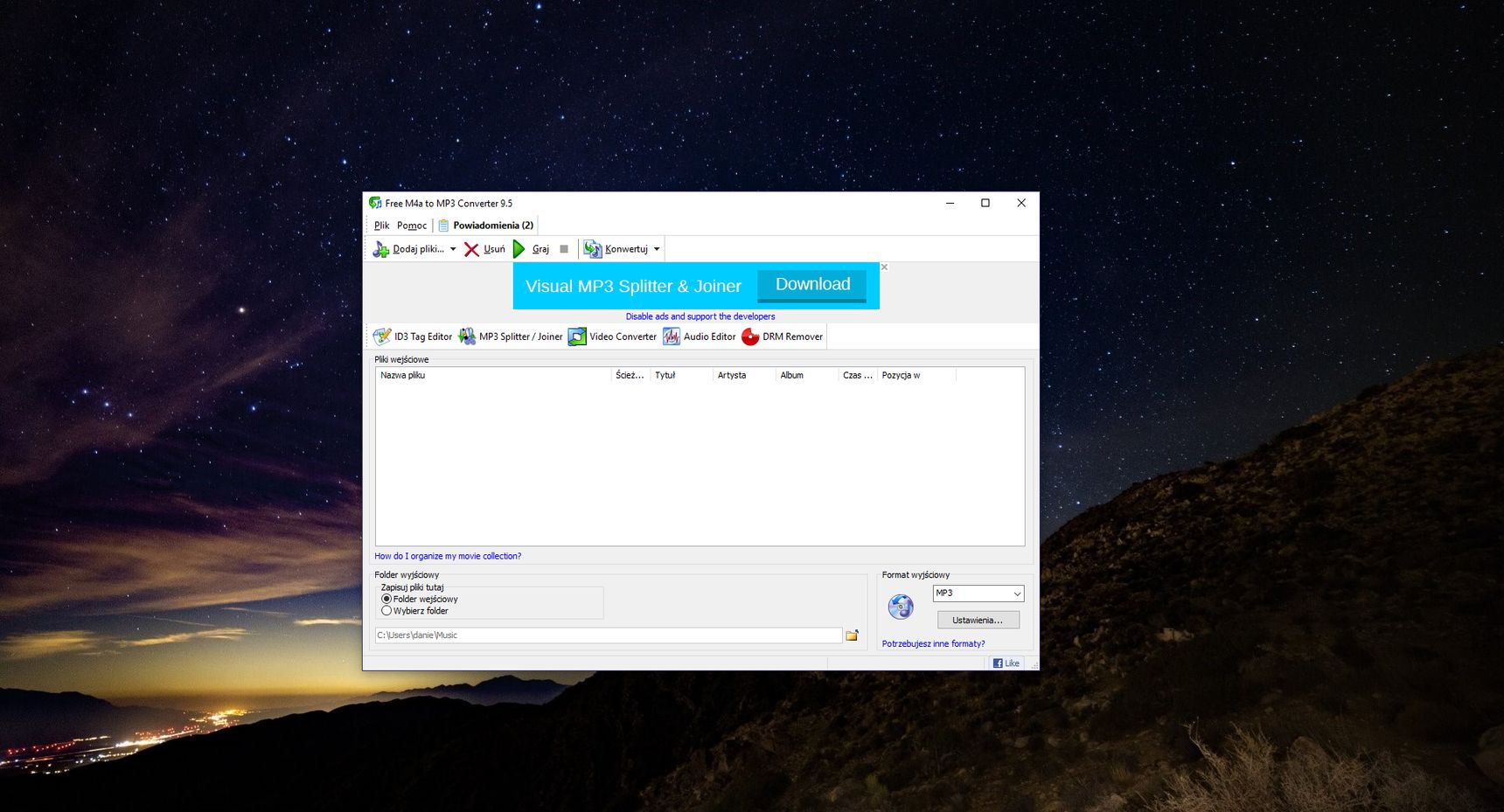The image size is (1504, 812).
Task: Click the output format disc globe icon
Action: point(901,606)
